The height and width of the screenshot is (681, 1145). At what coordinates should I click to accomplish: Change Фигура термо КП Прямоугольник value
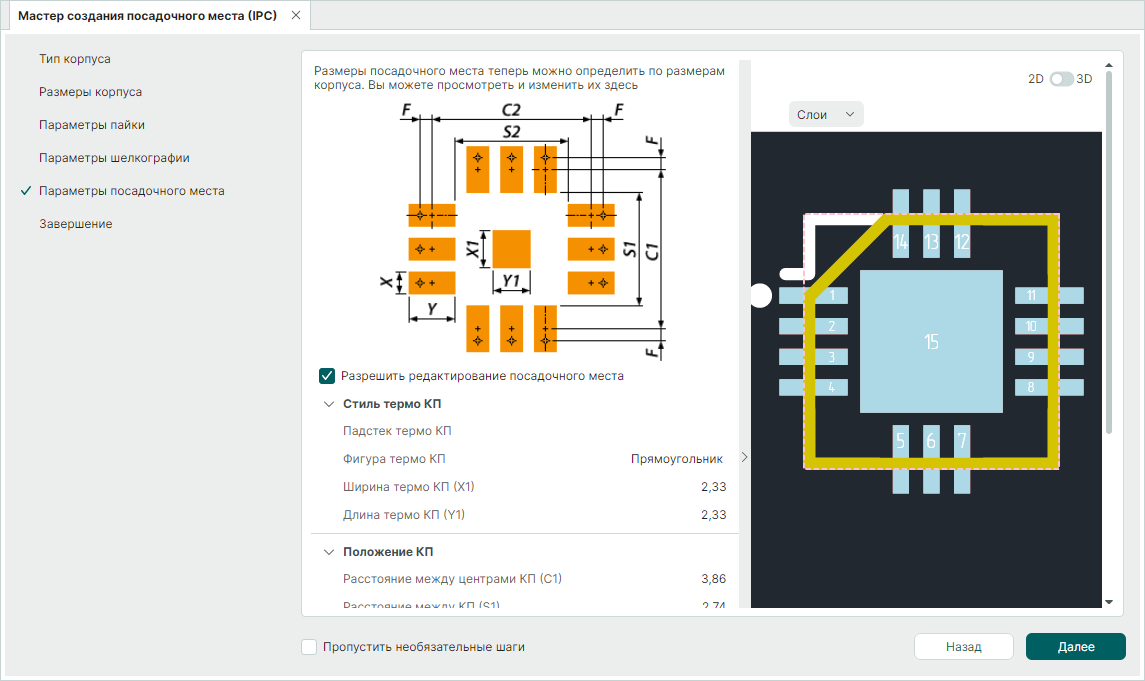tap(676, 459)
